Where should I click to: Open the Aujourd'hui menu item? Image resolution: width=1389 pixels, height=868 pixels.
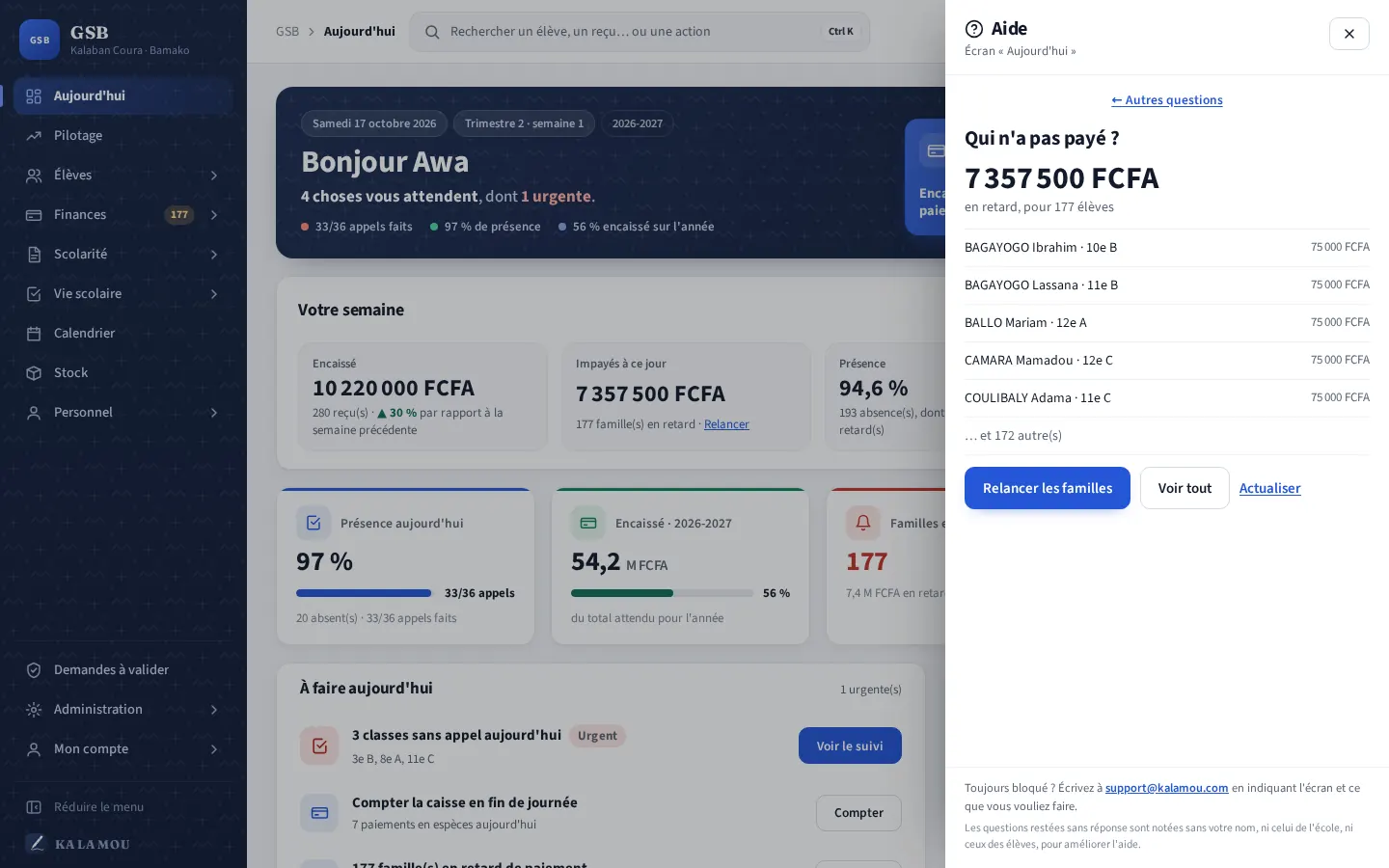coord(123,96)
